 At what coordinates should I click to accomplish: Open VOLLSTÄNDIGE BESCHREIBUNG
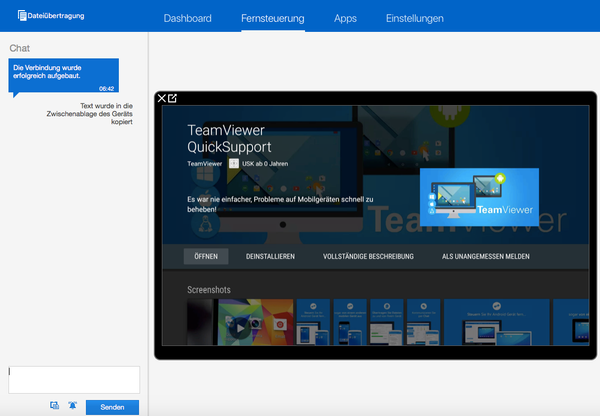tap(368, 257)
